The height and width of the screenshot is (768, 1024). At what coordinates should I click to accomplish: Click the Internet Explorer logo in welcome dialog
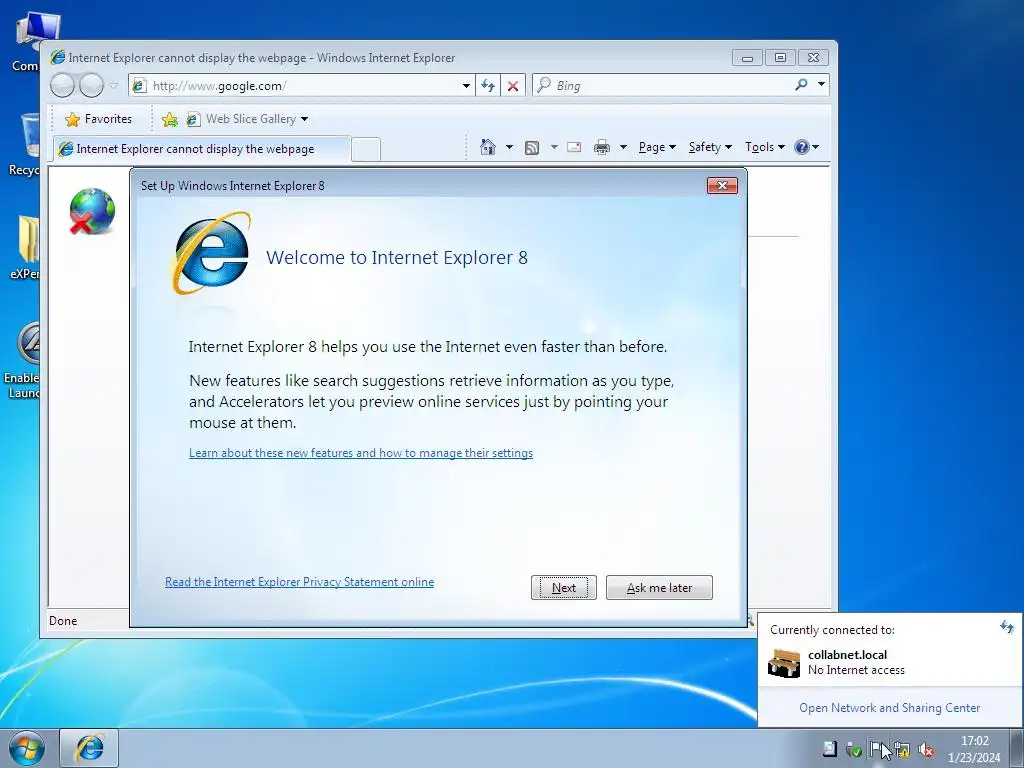(212, 253)
